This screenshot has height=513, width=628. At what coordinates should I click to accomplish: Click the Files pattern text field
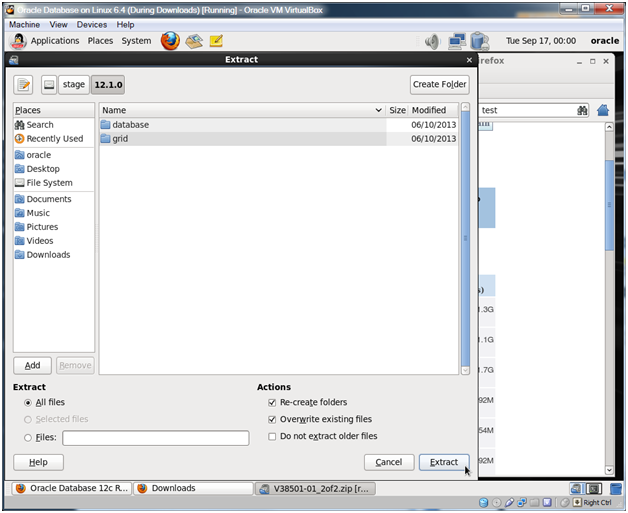click(x=155, y=438)
